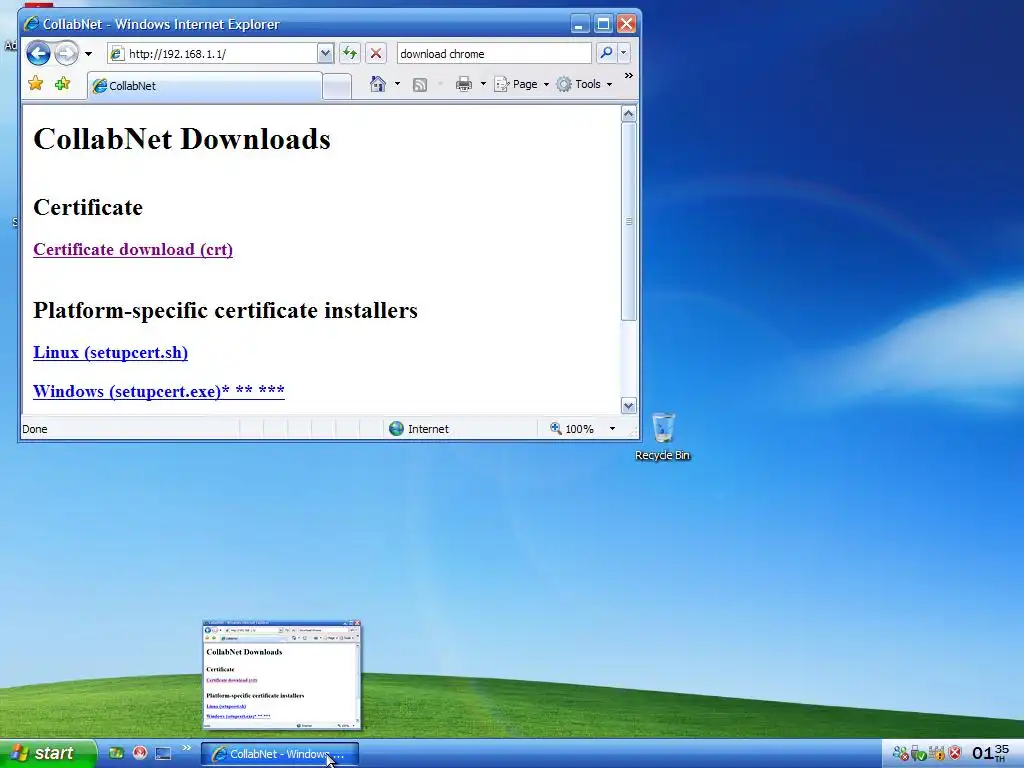Go to the Home page icon
Screen dimensions: 1024x768
click(377, 84)
